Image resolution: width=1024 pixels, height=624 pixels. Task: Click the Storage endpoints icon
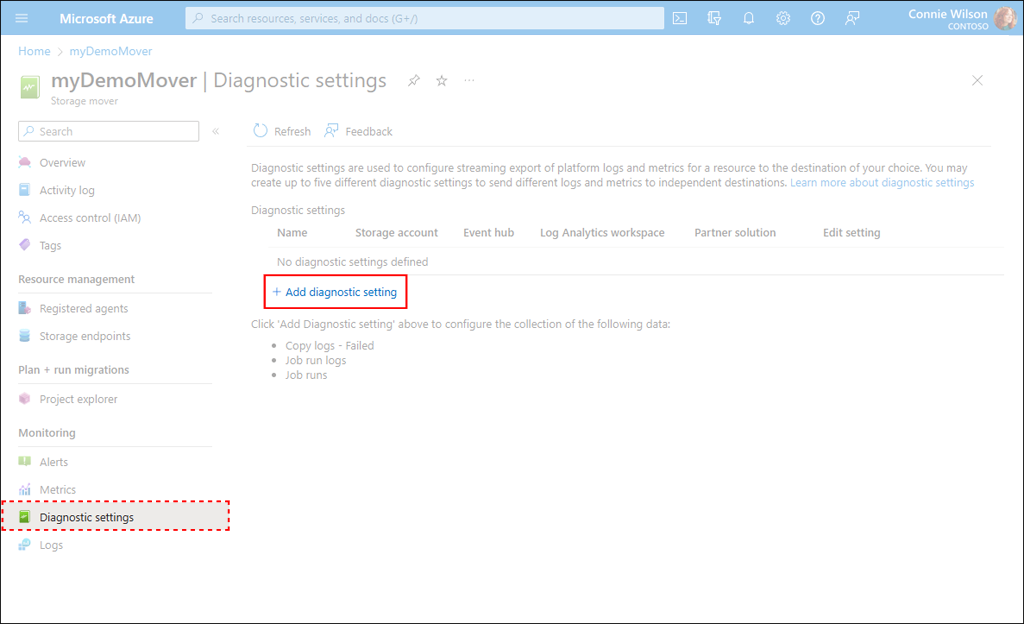click(25, 335)
